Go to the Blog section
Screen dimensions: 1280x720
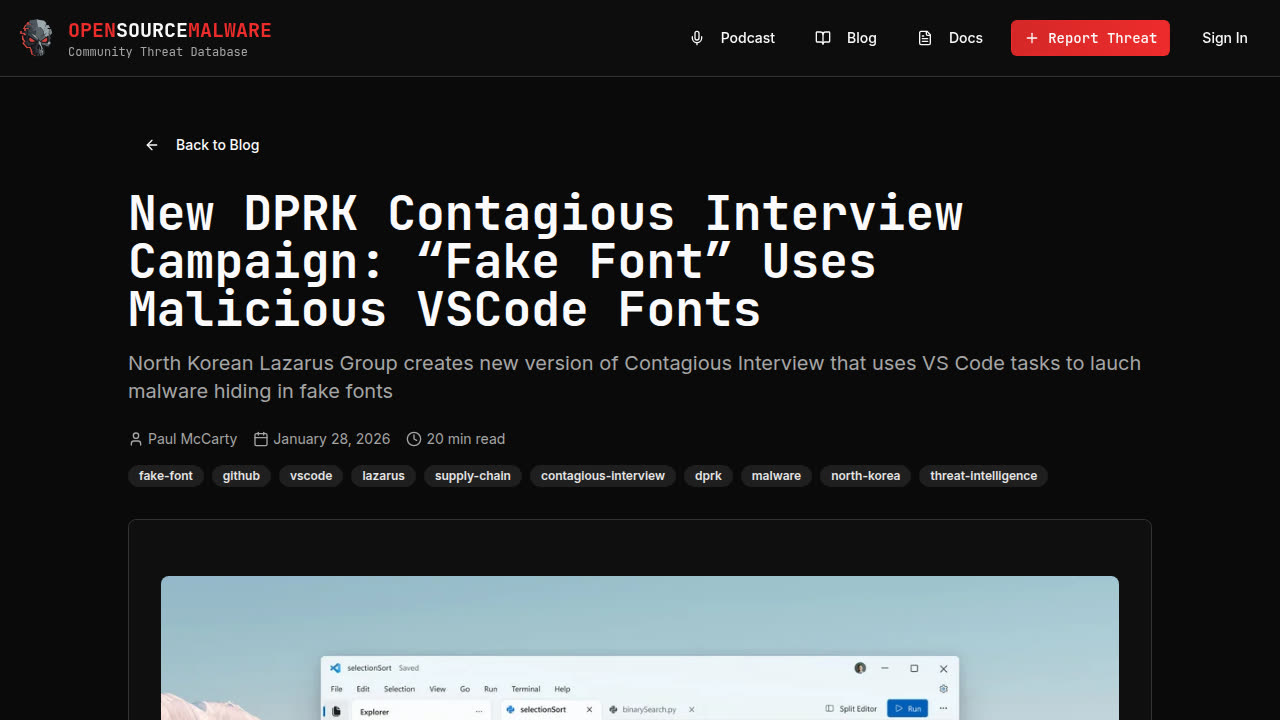(846, 38)
